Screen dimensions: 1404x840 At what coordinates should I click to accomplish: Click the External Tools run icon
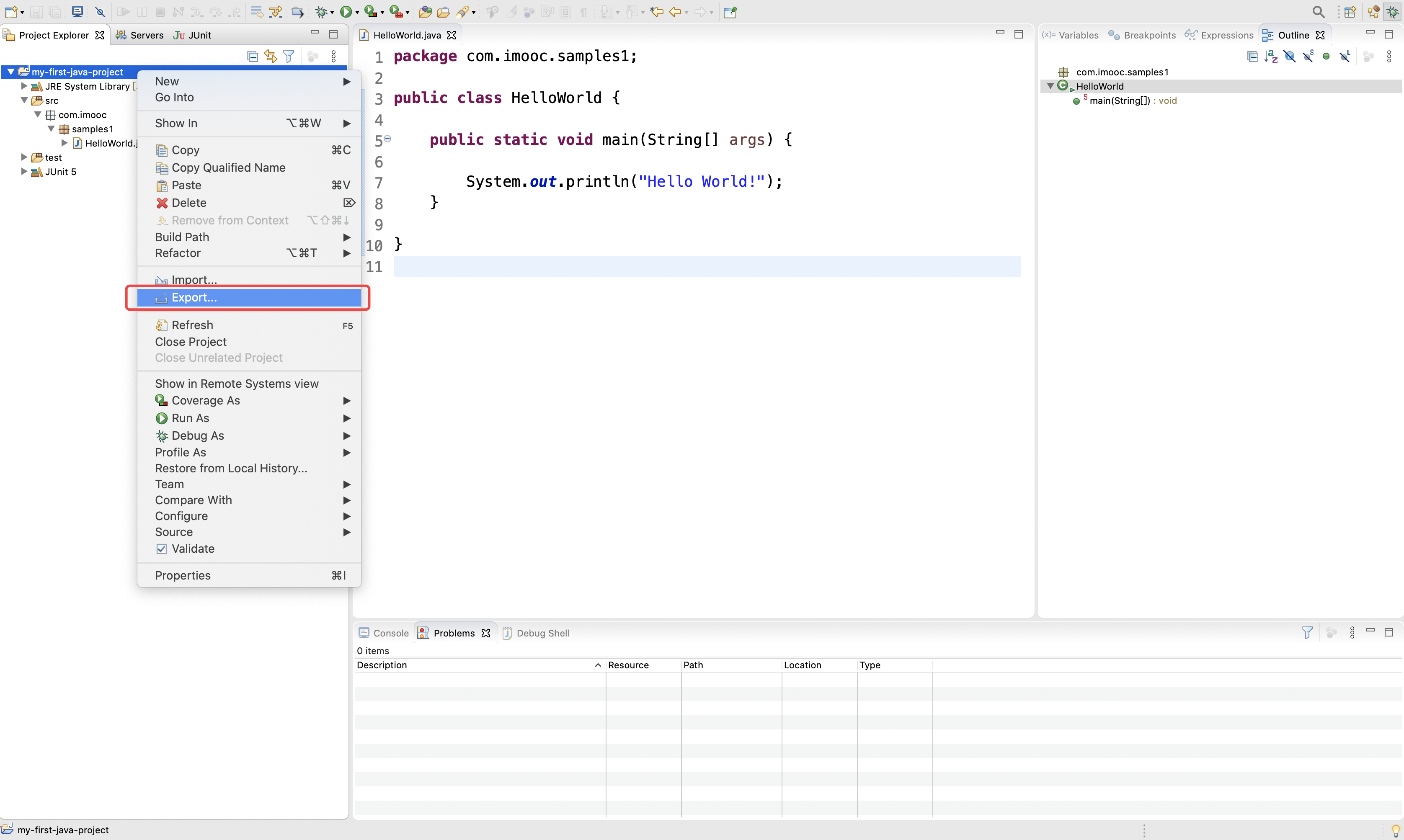click(396, 12)
